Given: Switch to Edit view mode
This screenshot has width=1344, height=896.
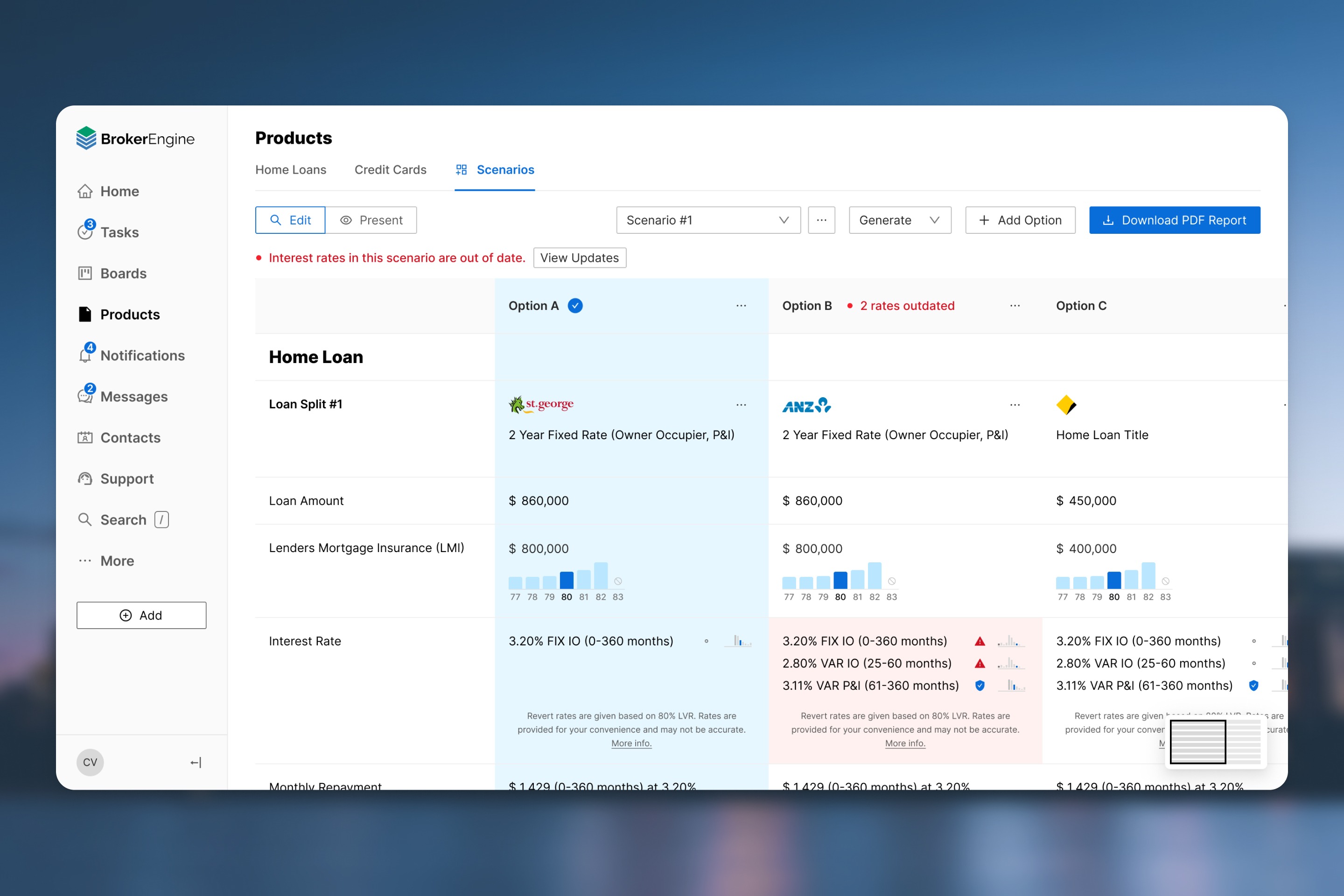Looking at the screenshot, I should [290, 220].
